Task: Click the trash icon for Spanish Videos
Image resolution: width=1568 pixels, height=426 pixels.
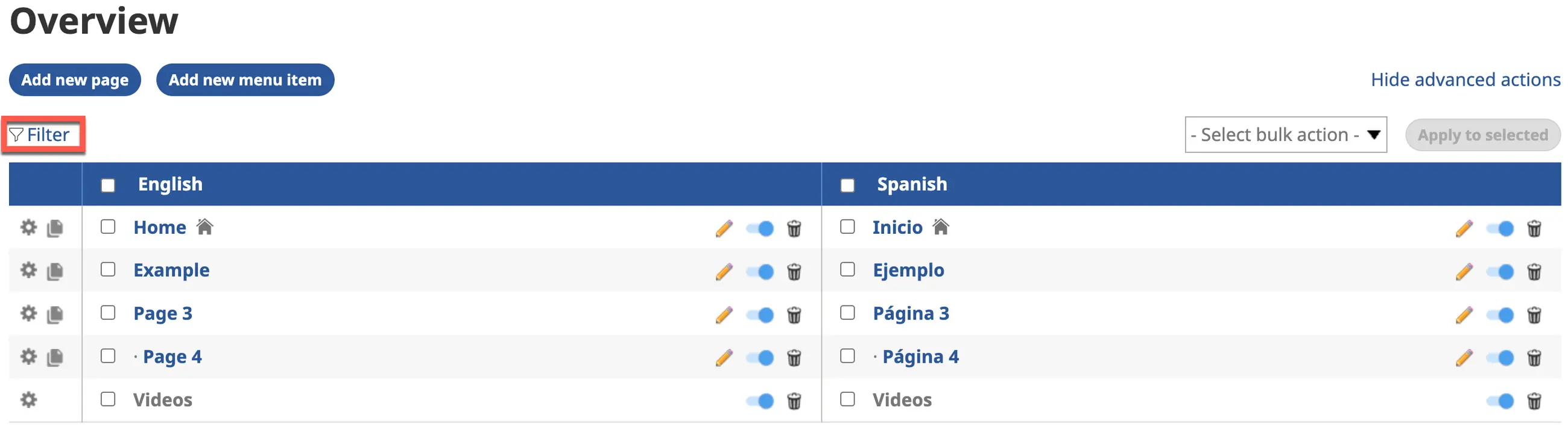Action: (x=1534, y=401)
